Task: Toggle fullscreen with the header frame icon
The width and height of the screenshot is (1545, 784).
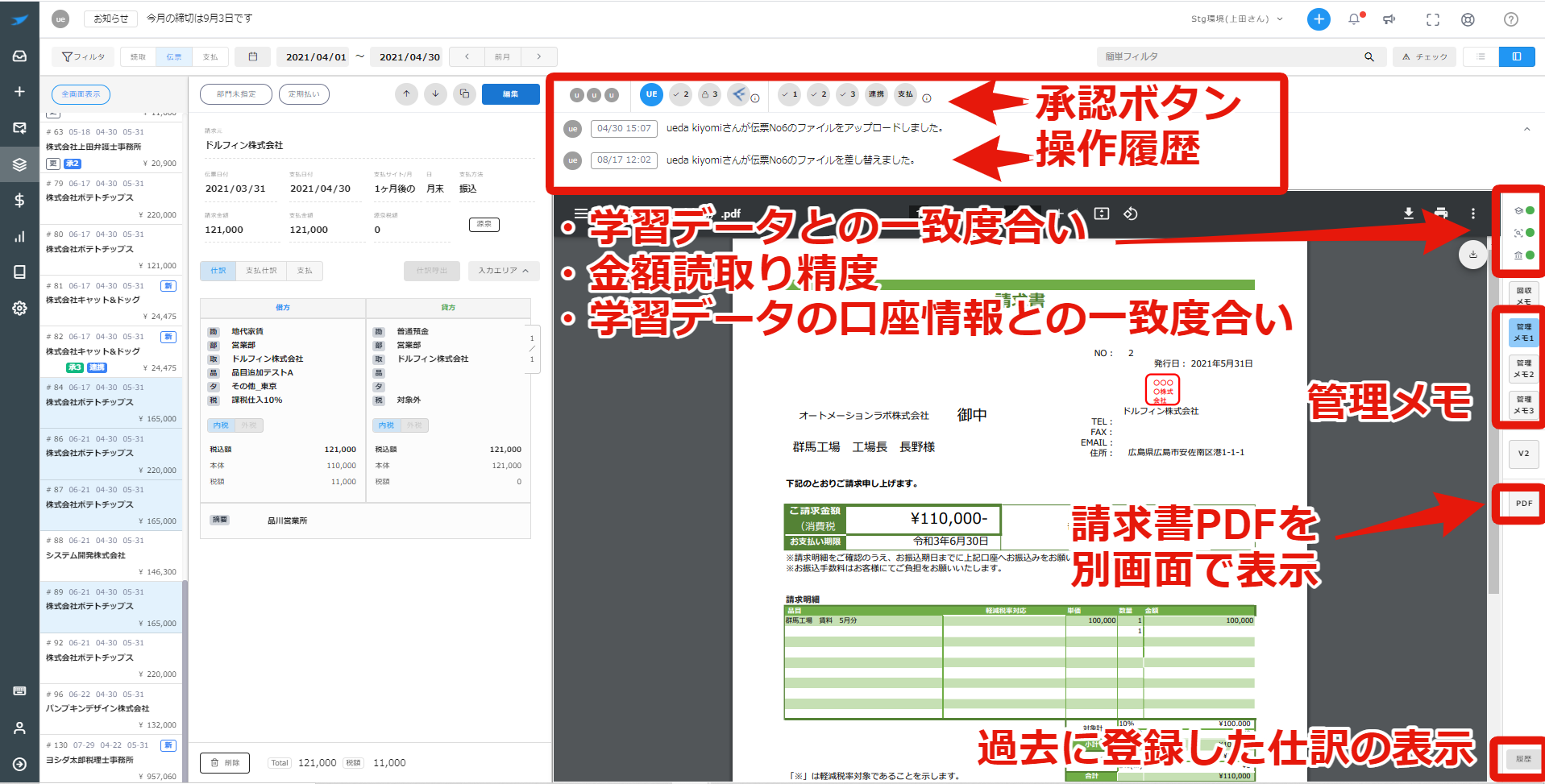Action: 1433,19
